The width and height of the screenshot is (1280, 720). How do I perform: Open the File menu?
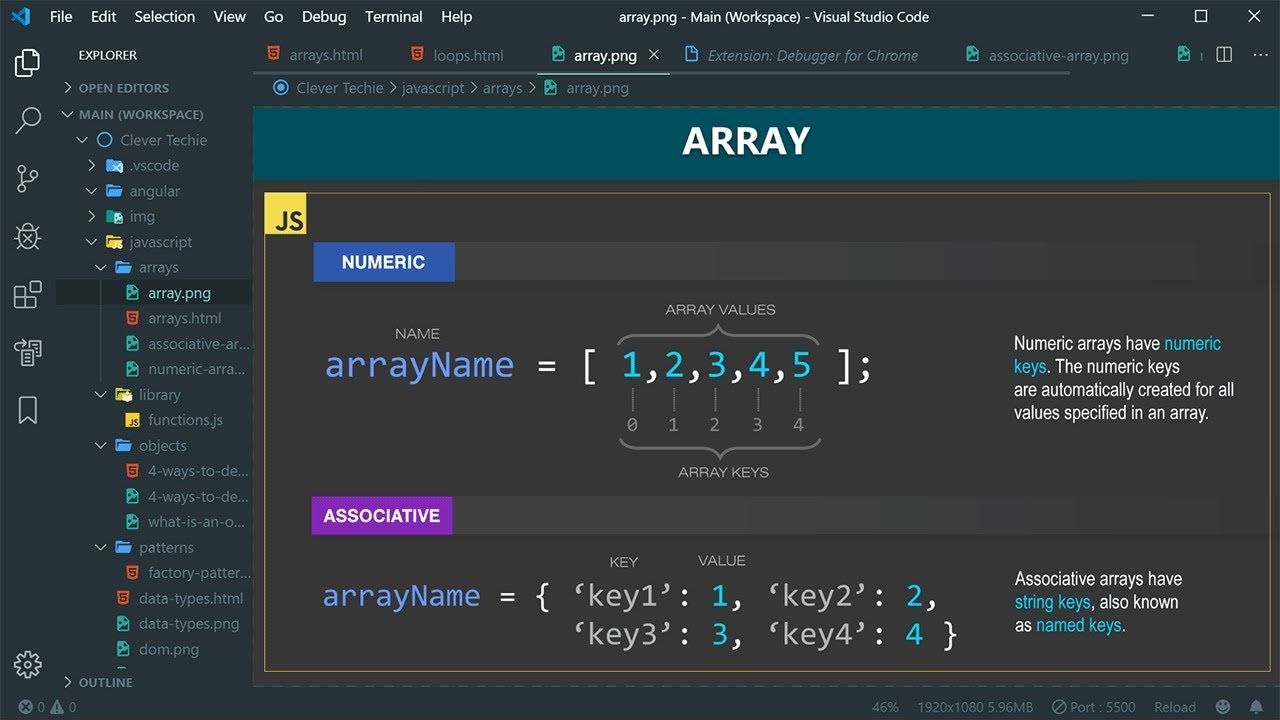tap(61, 17)
